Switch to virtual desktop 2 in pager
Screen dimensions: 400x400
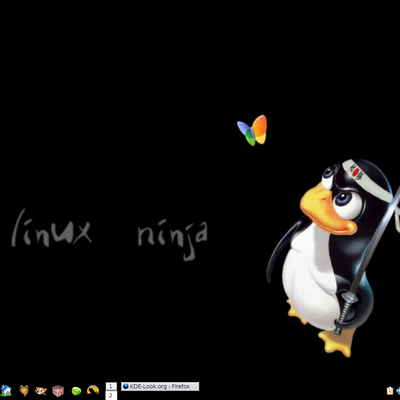111,396
